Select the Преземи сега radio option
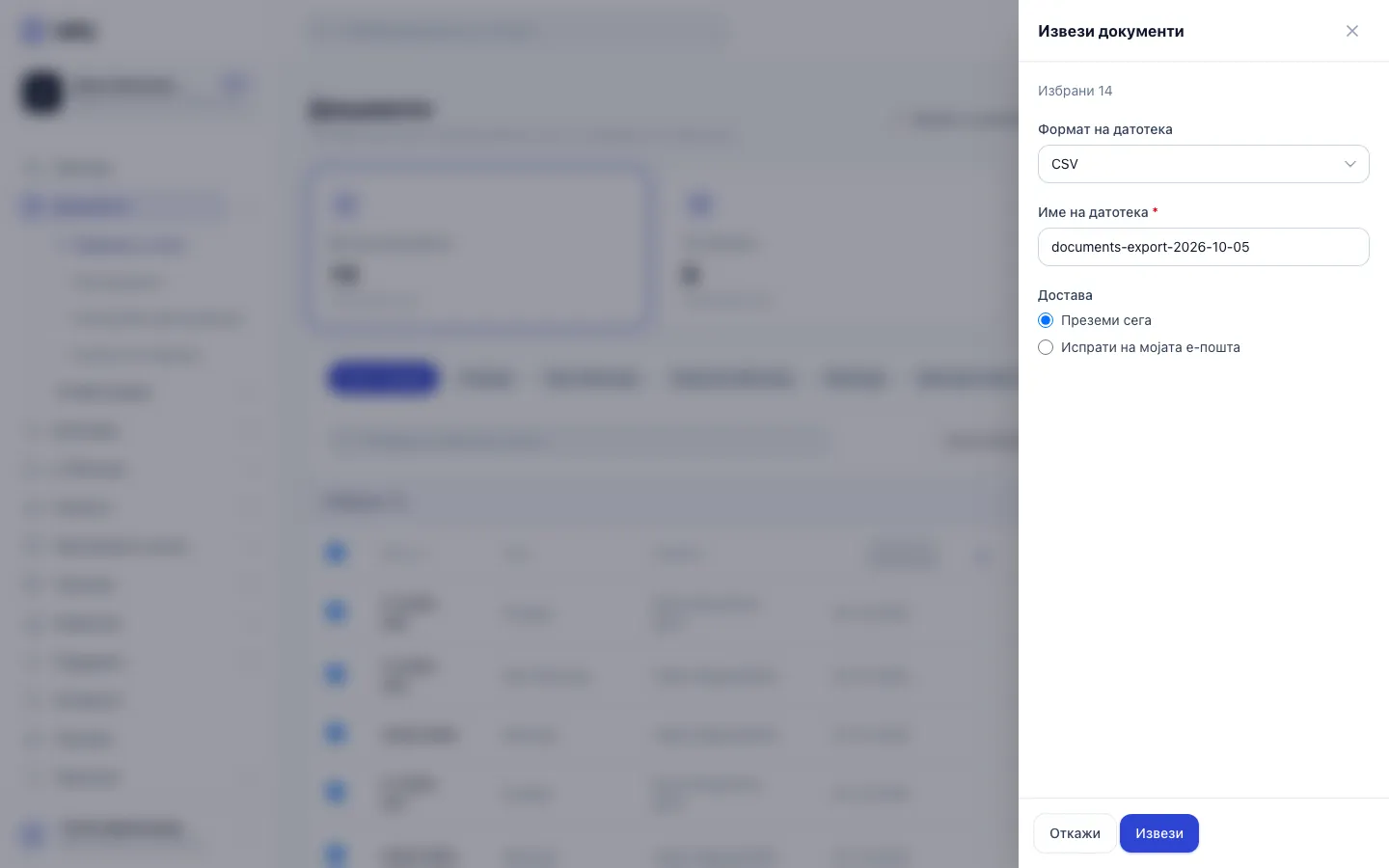1389x868 pixels. (x=1046, y=320)
